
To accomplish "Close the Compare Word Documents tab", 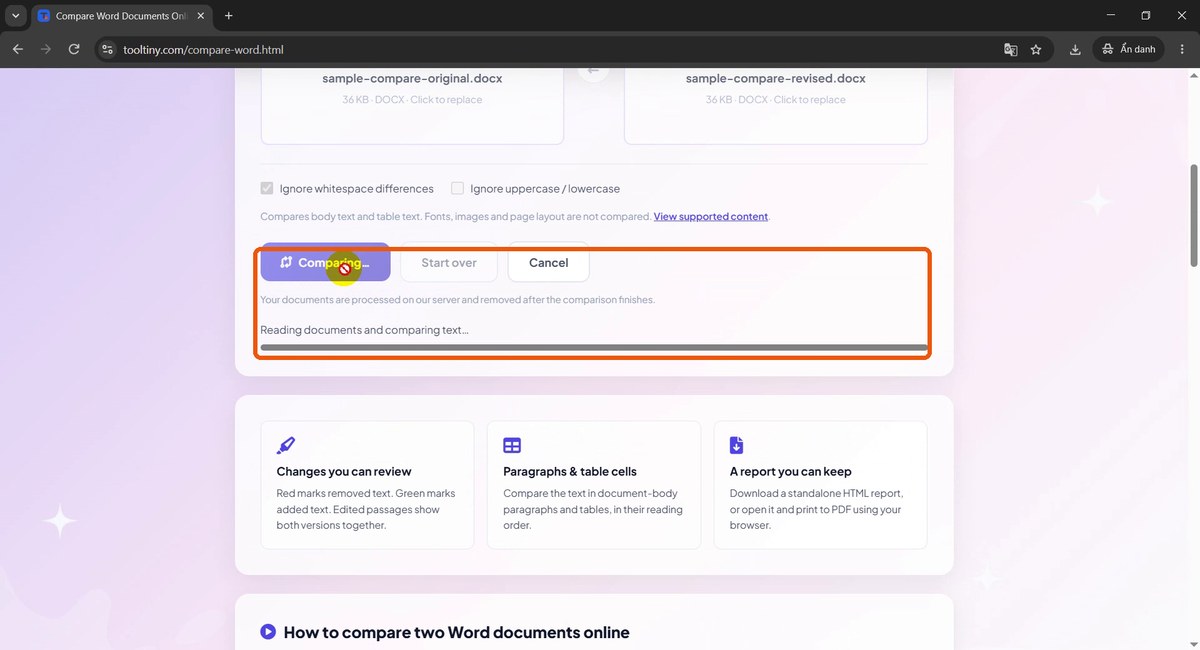I will click(x=199, y=16).
